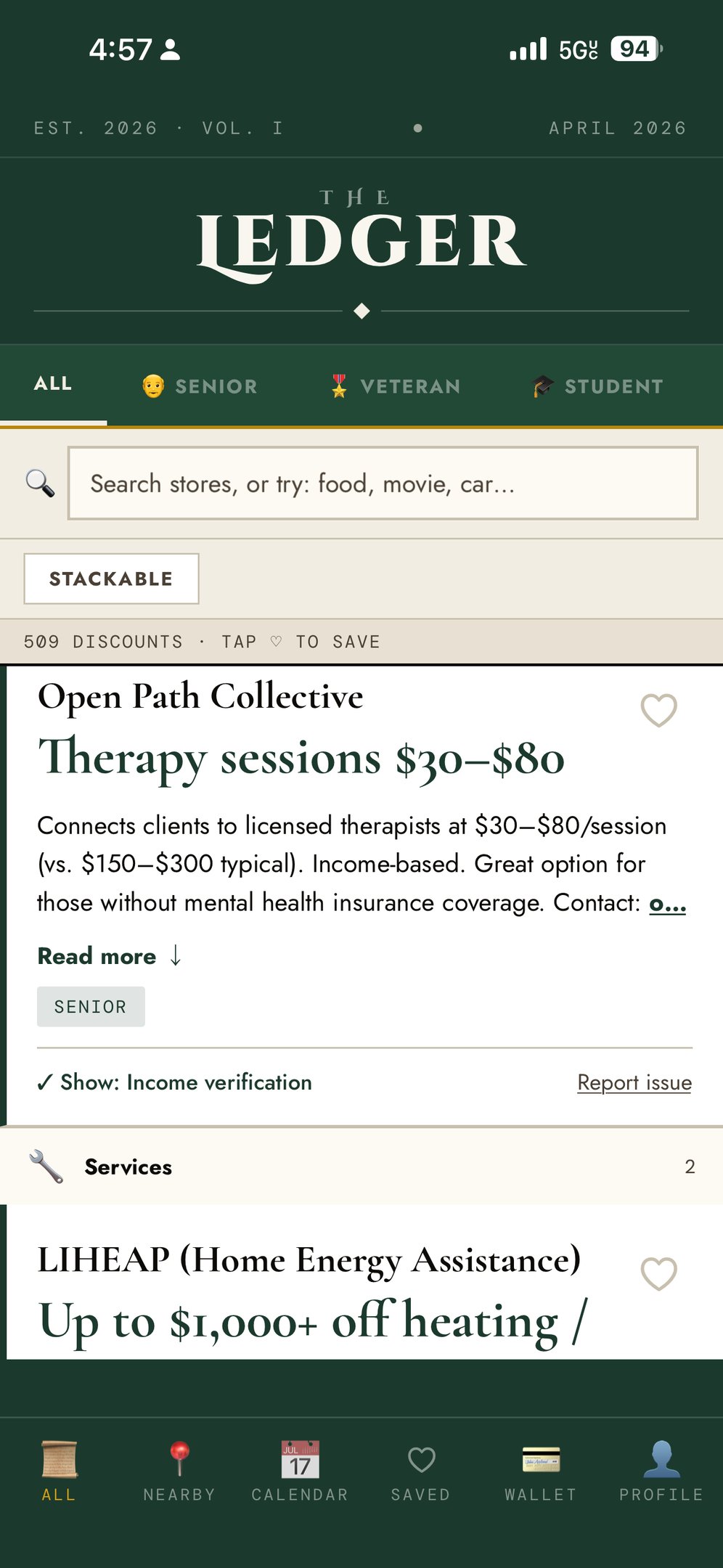Viewport: 723px width, 1568px height.
Task: Save Open Path Collective with heart
Action: tap(658, 710)
